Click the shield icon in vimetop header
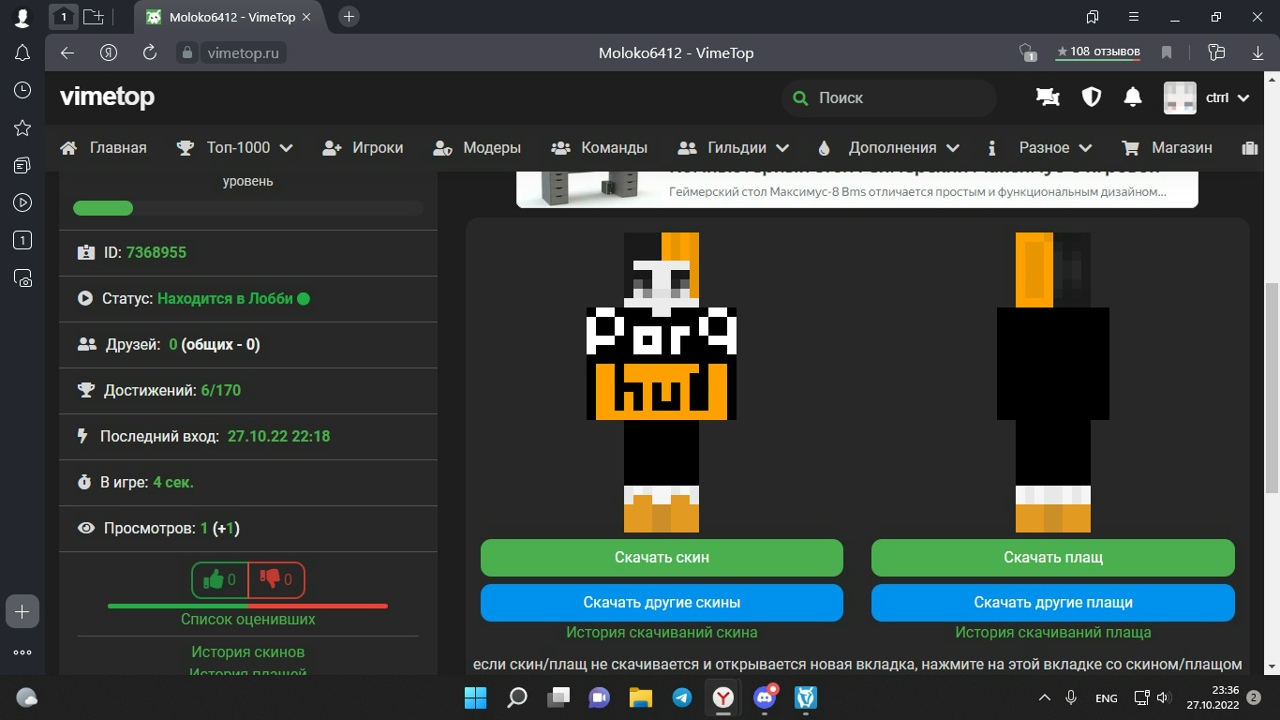 (1091, 98)
